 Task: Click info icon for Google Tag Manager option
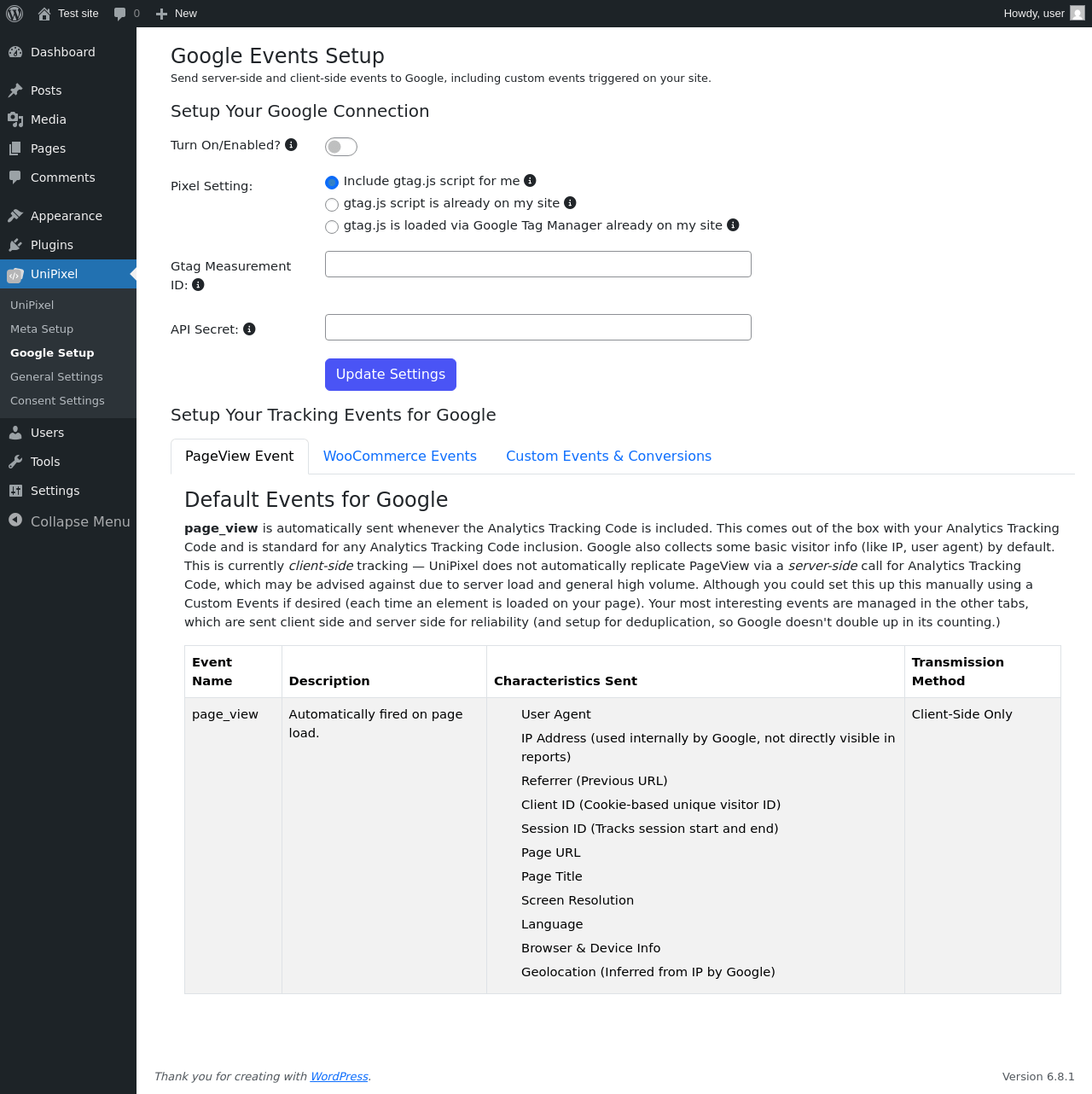tap(733, 224)
